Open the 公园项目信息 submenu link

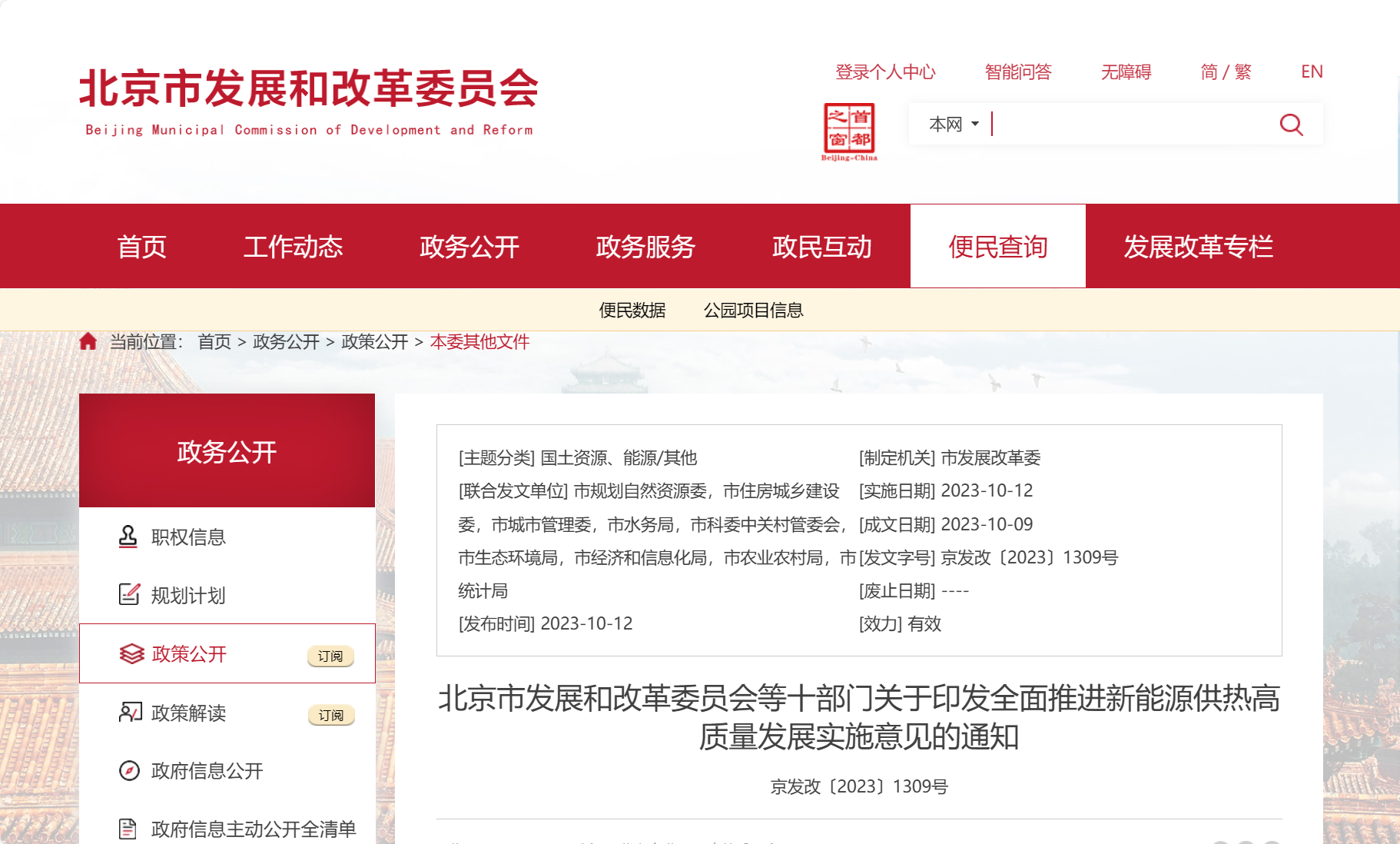(753, 311)
